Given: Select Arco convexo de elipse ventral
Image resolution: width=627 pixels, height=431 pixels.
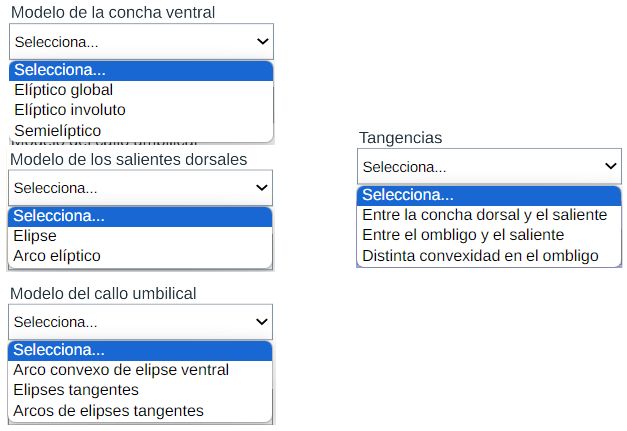Looking at the screenshot, I should (121, 370).
